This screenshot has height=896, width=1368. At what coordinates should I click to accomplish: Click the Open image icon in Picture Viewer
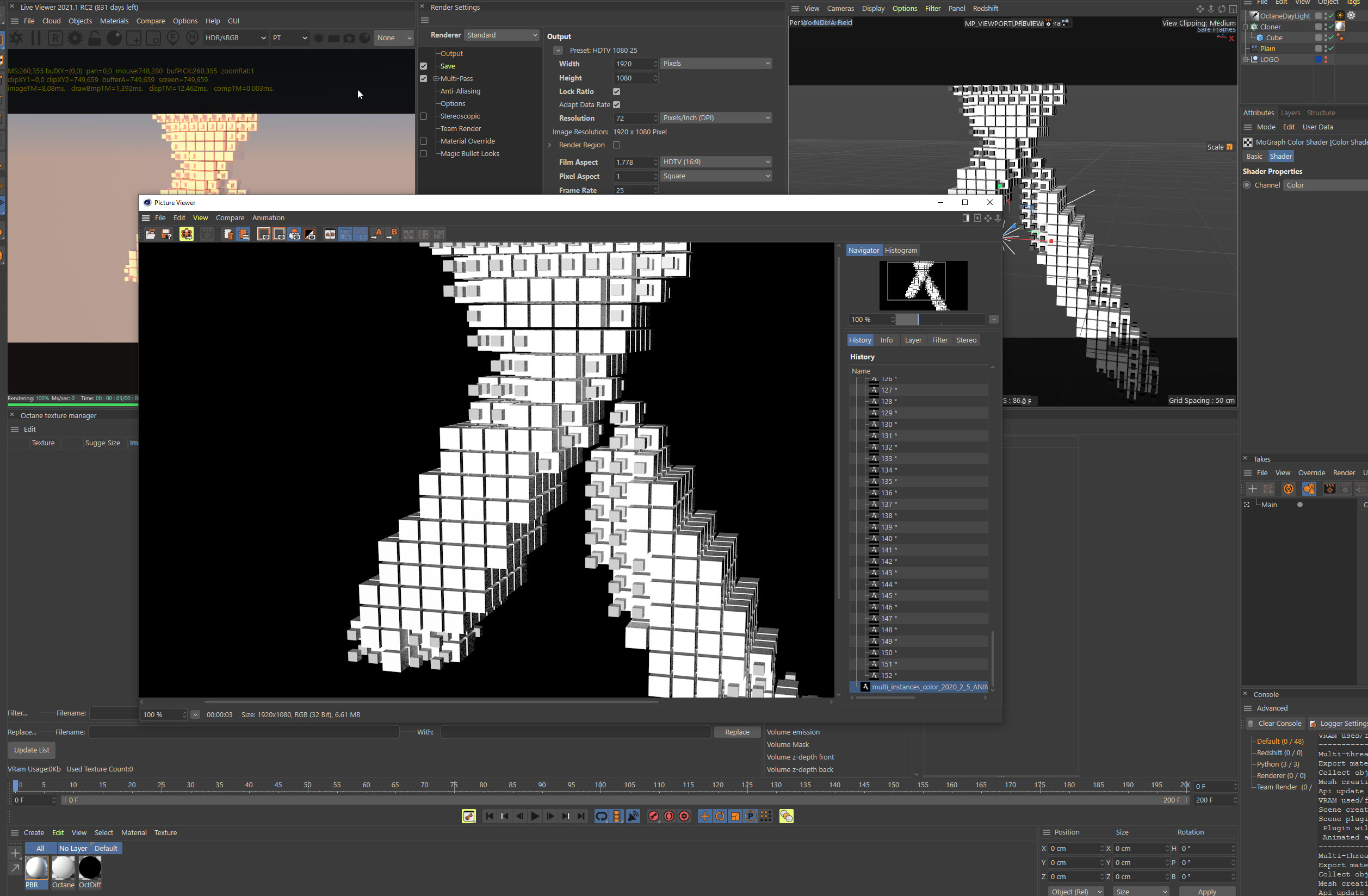pyautogui.click(x=150, y=234)
